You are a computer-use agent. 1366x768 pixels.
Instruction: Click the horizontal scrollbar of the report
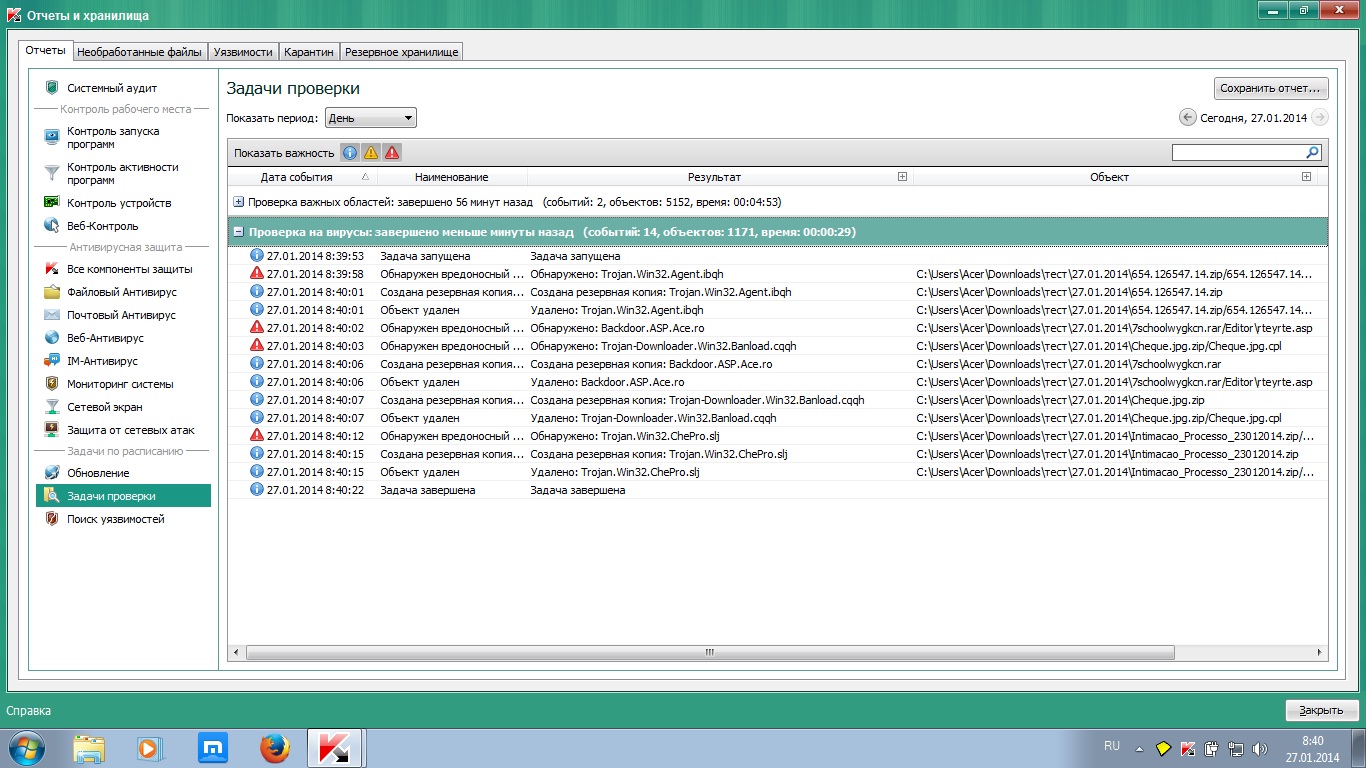point(710,652)
